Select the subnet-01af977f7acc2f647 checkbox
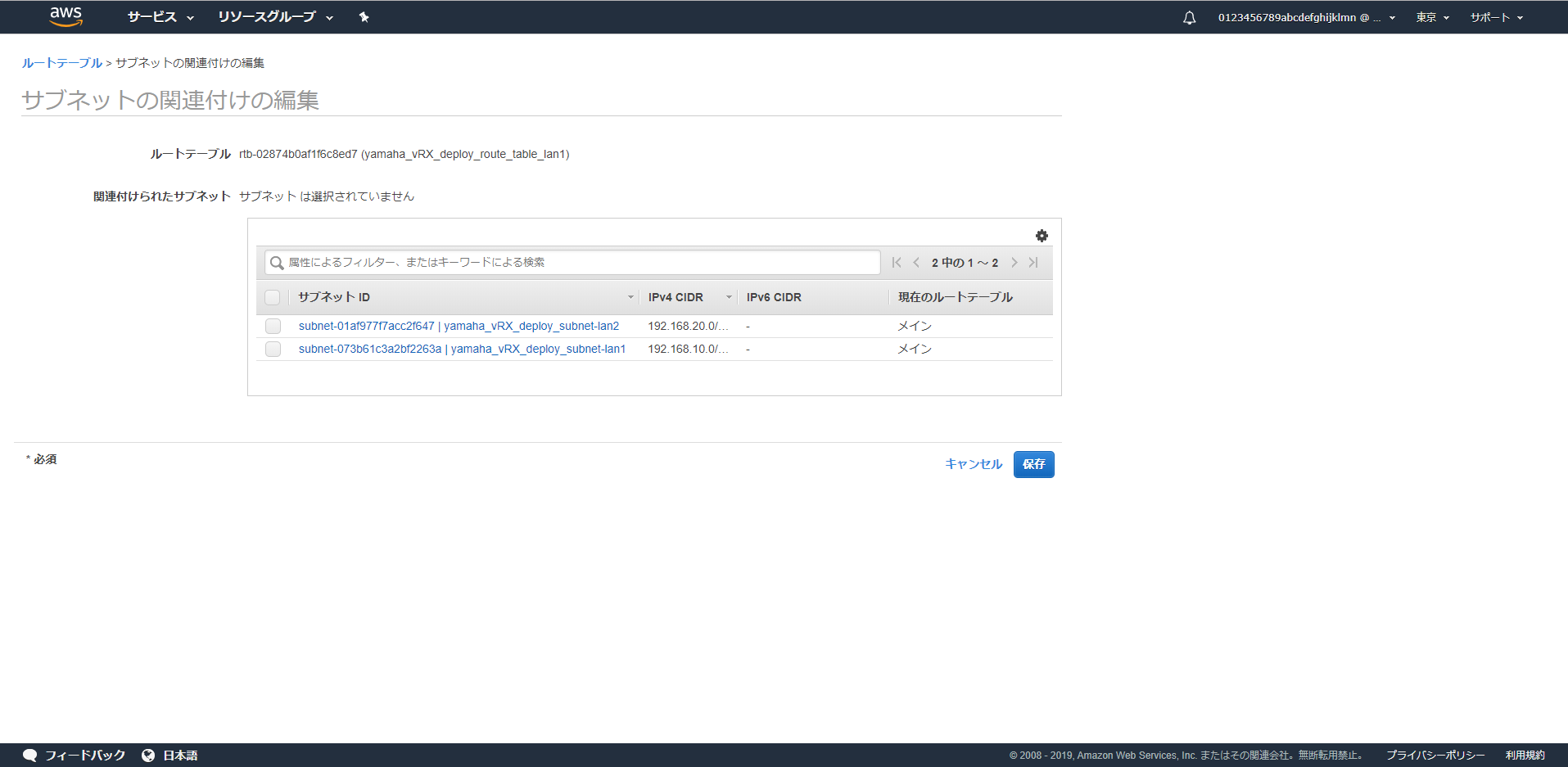This screenshot has width=1568, height=767. click(273, 326)
